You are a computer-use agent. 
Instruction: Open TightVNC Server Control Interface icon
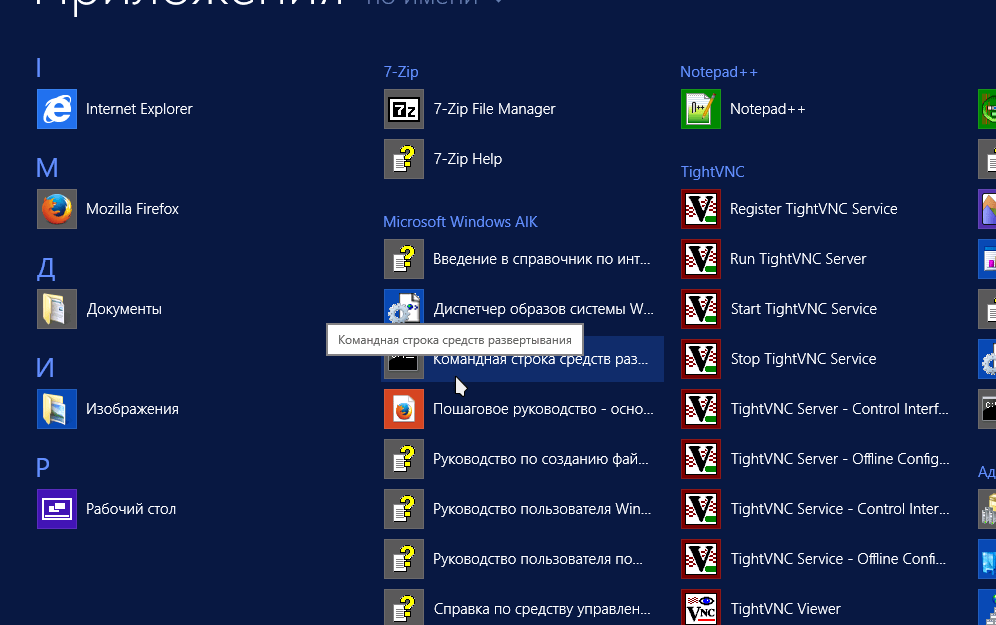(x=701, y=409)
